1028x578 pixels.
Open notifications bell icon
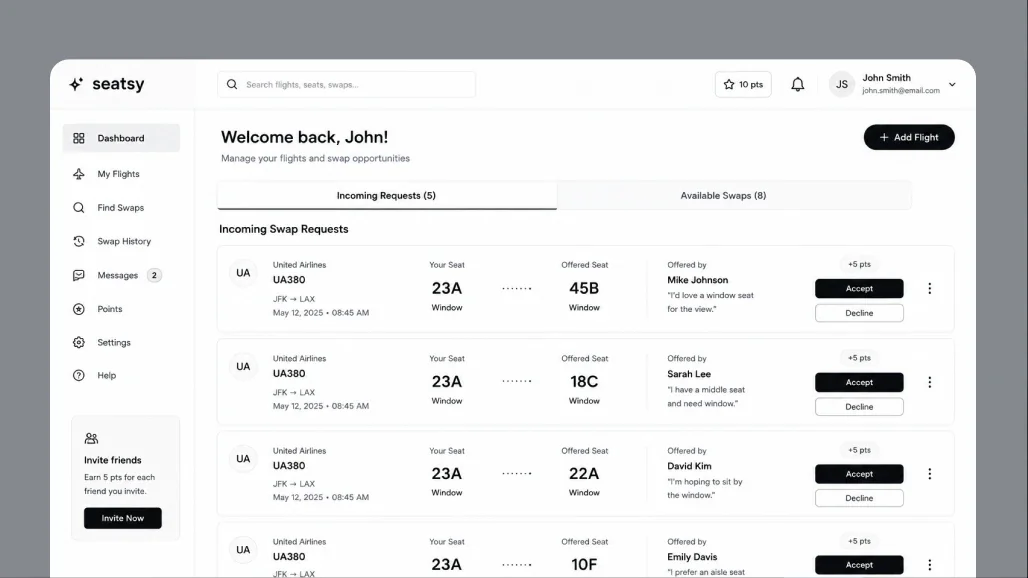[x=797, y=84]
